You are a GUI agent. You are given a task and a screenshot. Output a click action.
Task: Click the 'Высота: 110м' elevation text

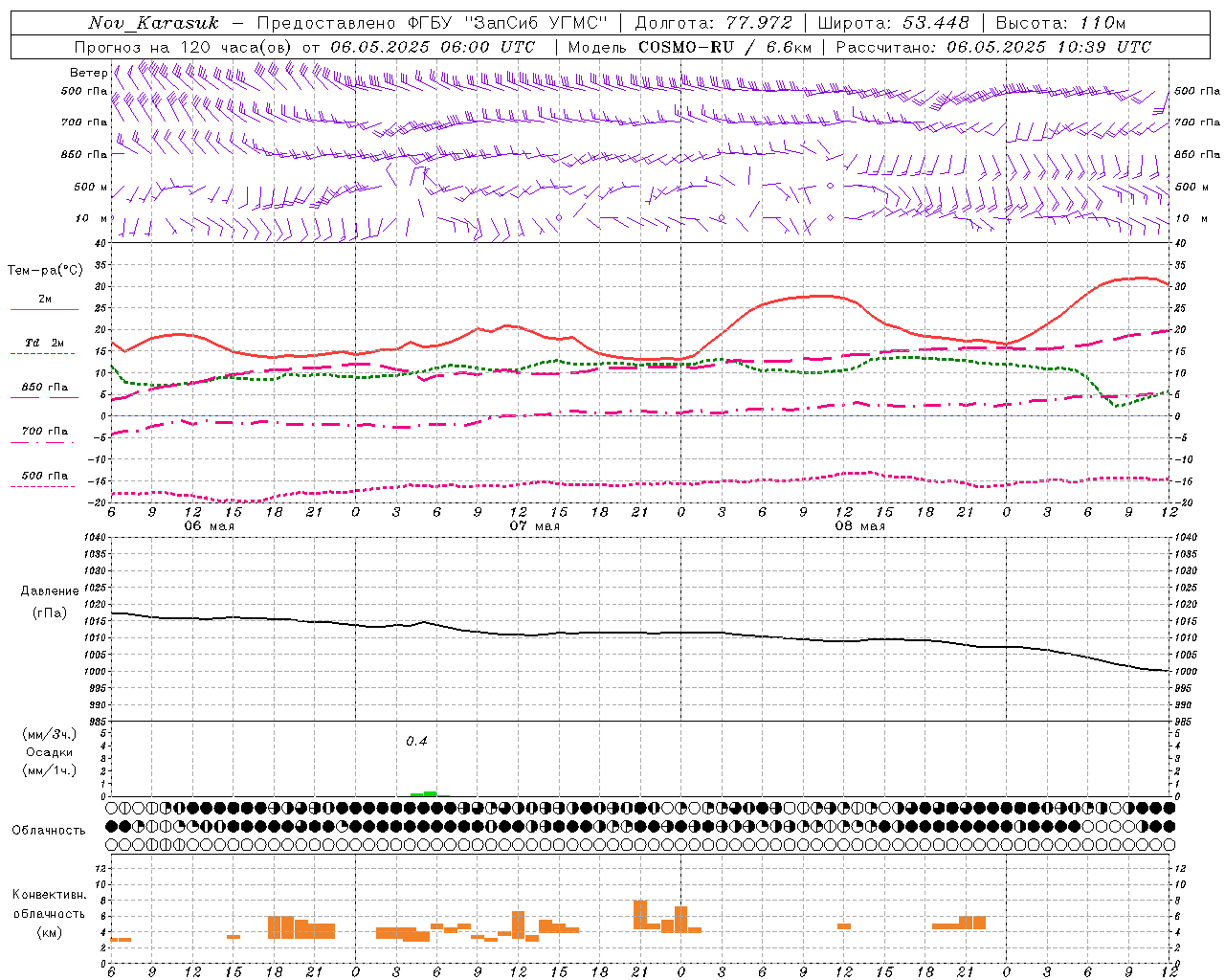(1060, 23)
